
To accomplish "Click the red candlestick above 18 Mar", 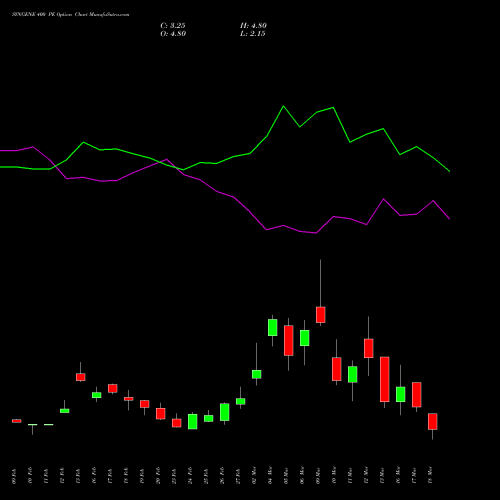I will (x=433, y=421).
